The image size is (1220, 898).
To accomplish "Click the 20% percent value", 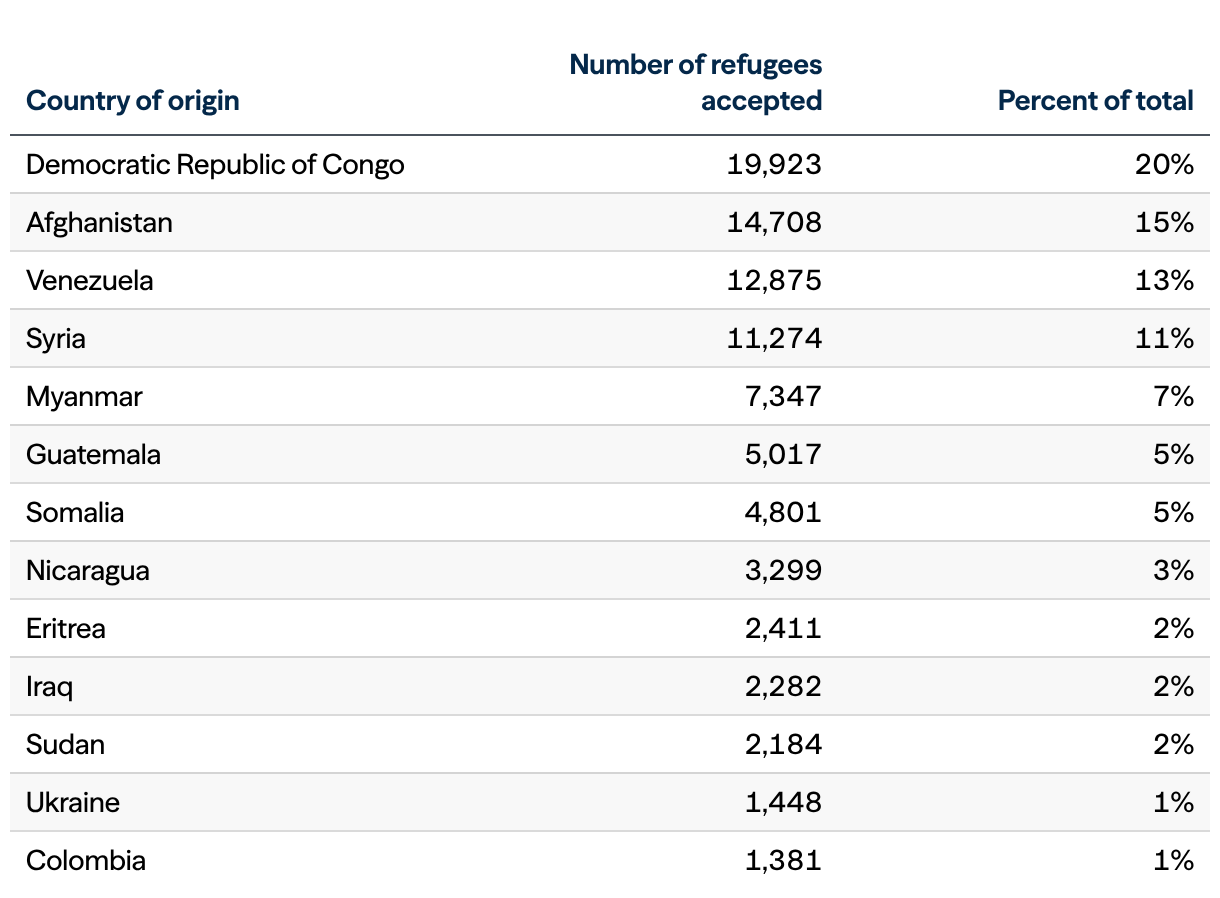I will [1164, 164].
